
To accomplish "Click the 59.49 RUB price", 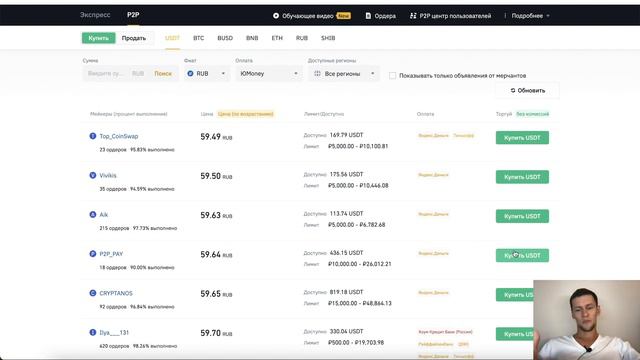I will [216, 137].
